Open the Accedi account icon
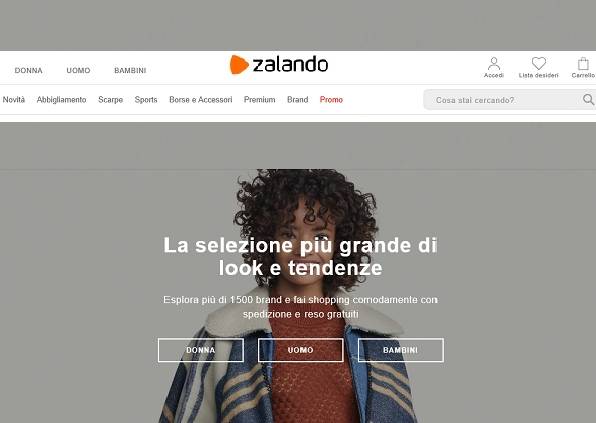This screenshot has width=596, height=423. click(494, 63)
